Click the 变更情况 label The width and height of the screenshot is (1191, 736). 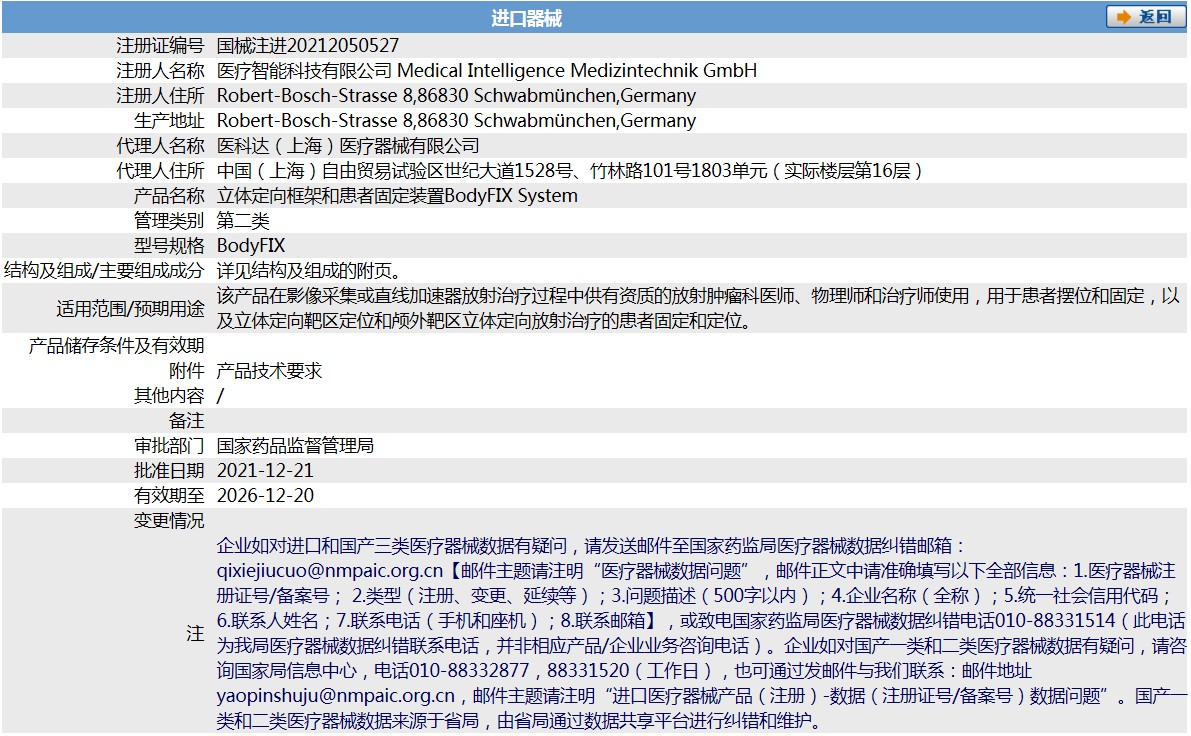click(x=169, y=522)
